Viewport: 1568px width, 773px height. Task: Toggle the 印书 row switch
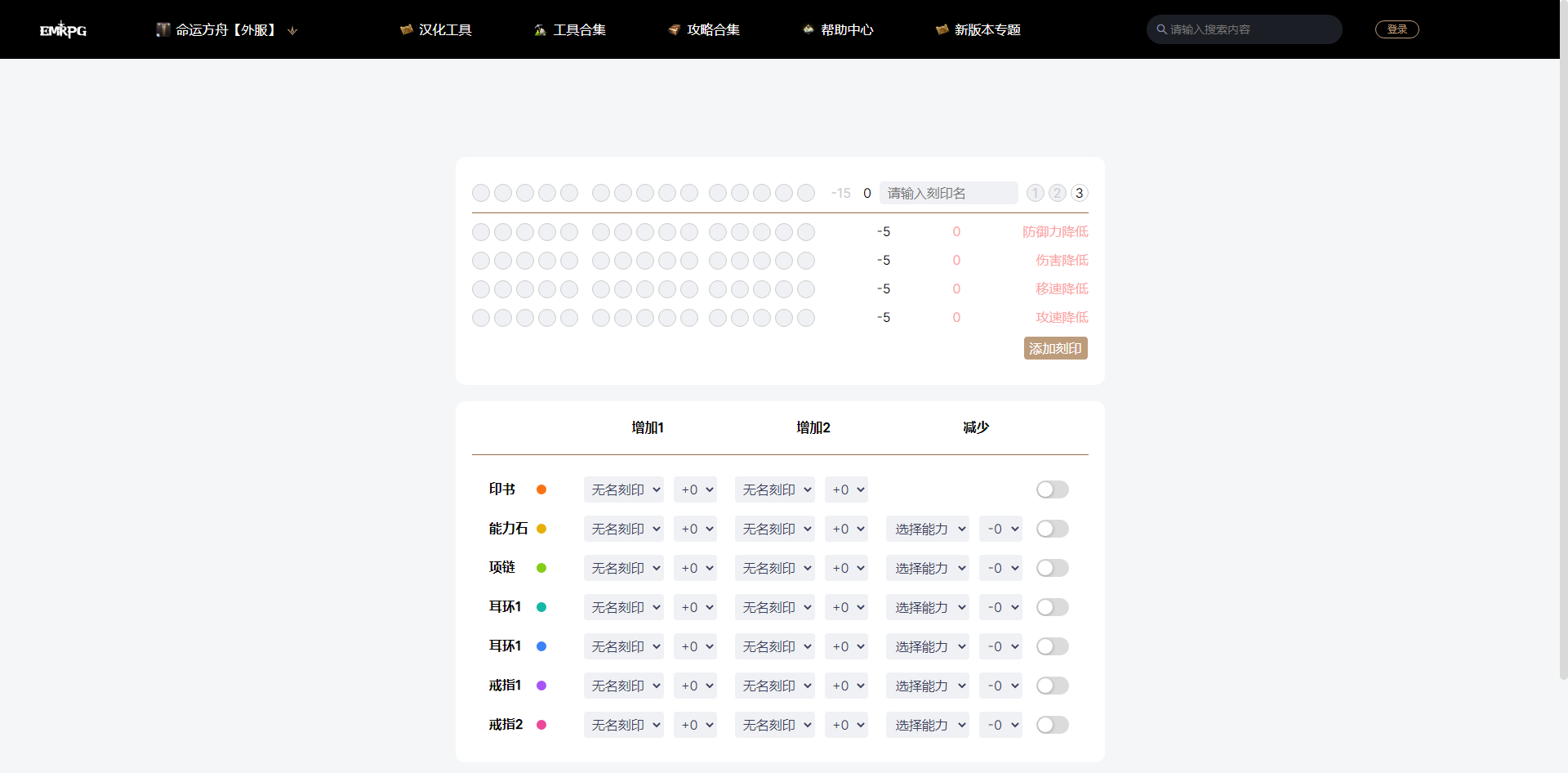[x=1053, y=489]
